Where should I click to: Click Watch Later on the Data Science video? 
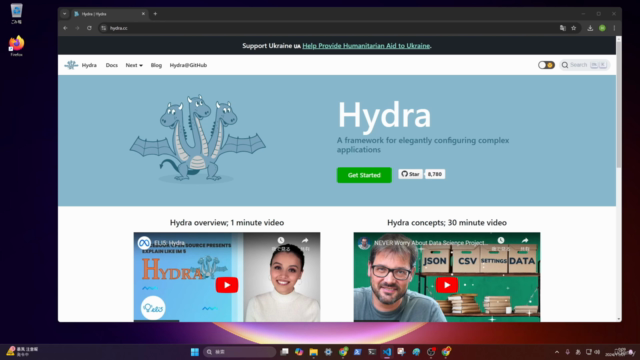tap(501, 243)
